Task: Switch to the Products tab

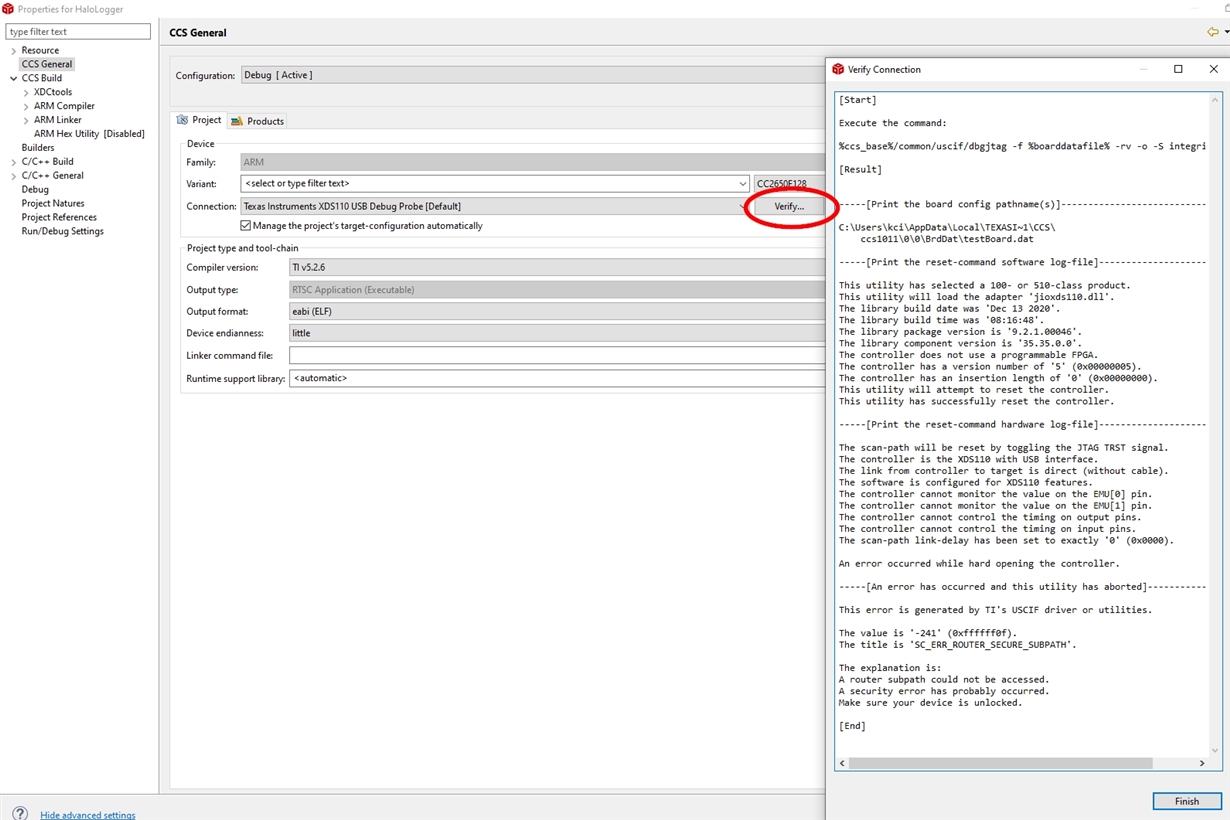Action: 258,121
